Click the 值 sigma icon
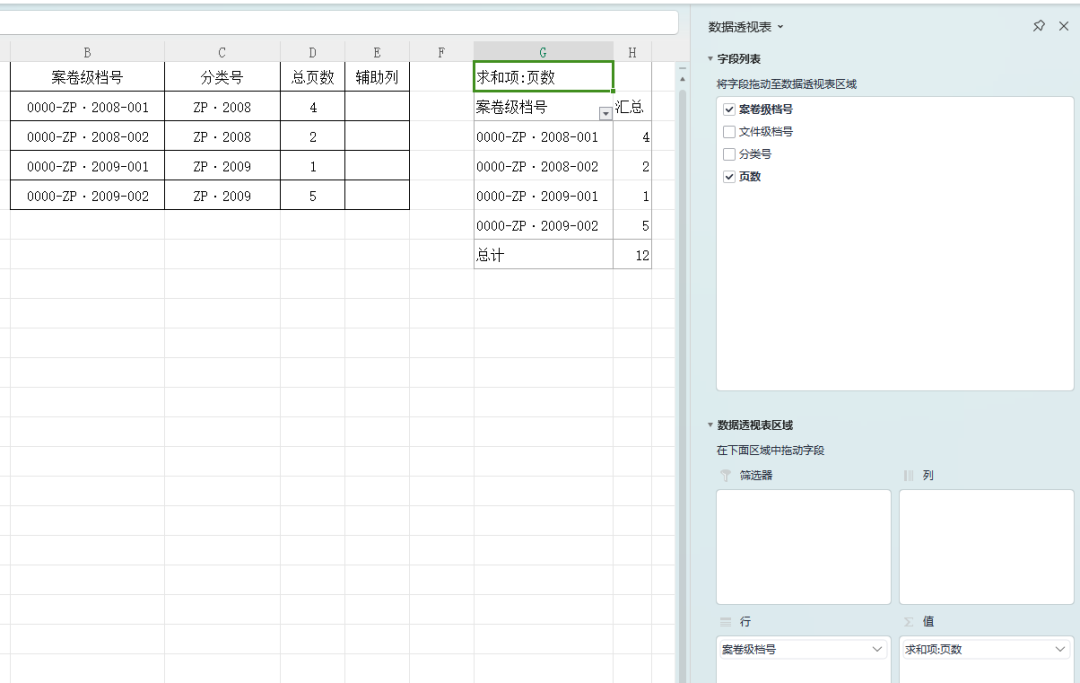 pos(908,622)
